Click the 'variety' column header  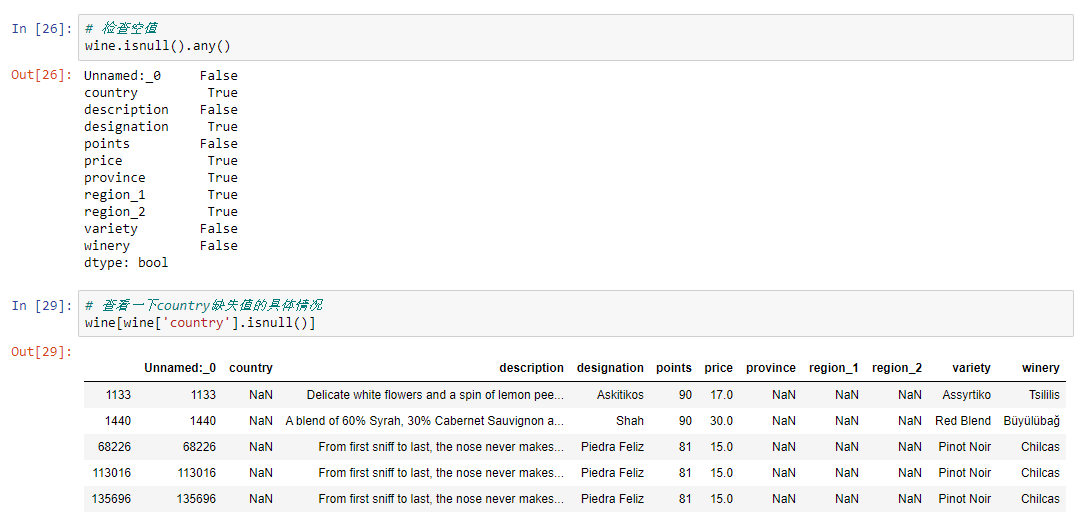(971, 368)
